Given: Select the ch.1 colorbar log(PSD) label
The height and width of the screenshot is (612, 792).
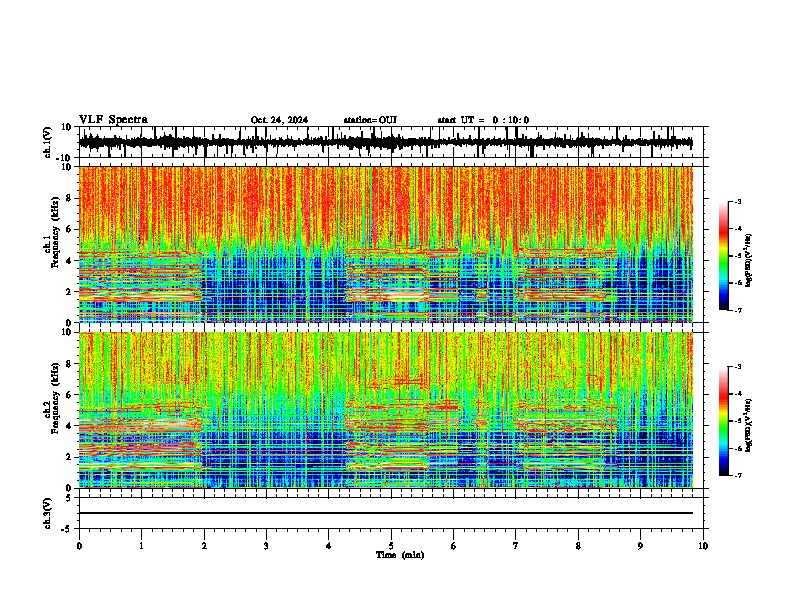Looking at the screenshot, I should click(x=748, y=260).
